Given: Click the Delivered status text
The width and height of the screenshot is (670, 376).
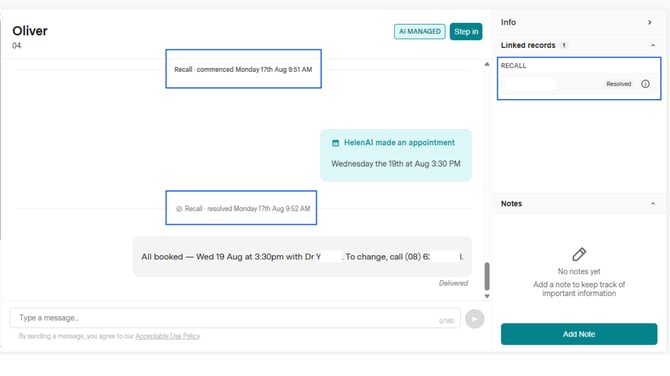Looking at the screenshot, I should pyautogui.click(x=453, y=283).
